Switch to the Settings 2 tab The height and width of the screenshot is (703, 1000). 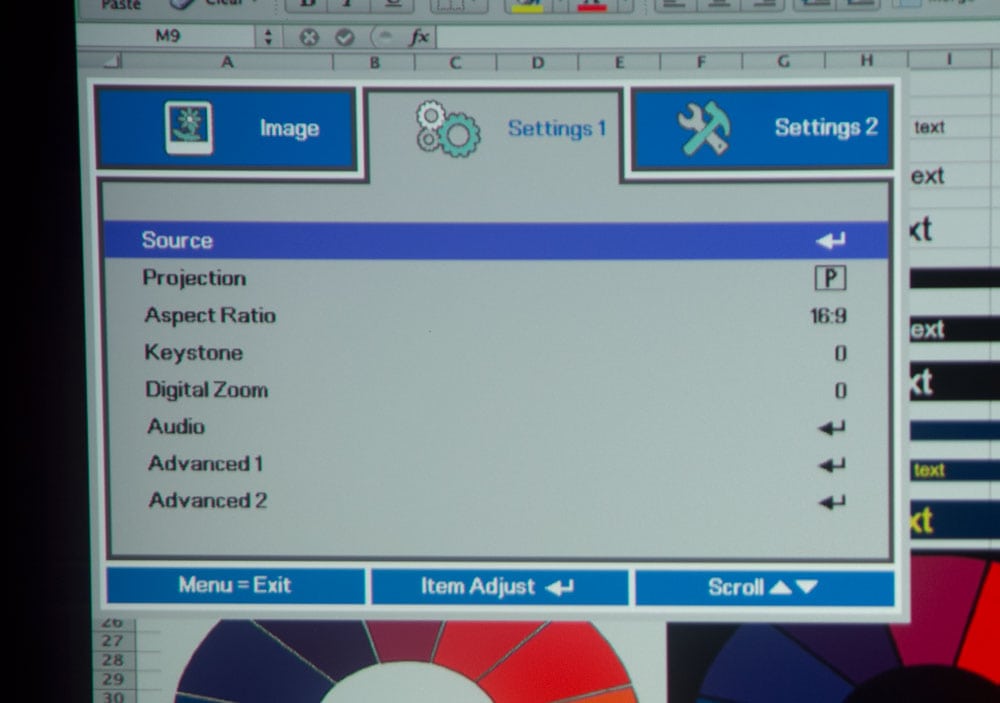[x=763, y=128]
